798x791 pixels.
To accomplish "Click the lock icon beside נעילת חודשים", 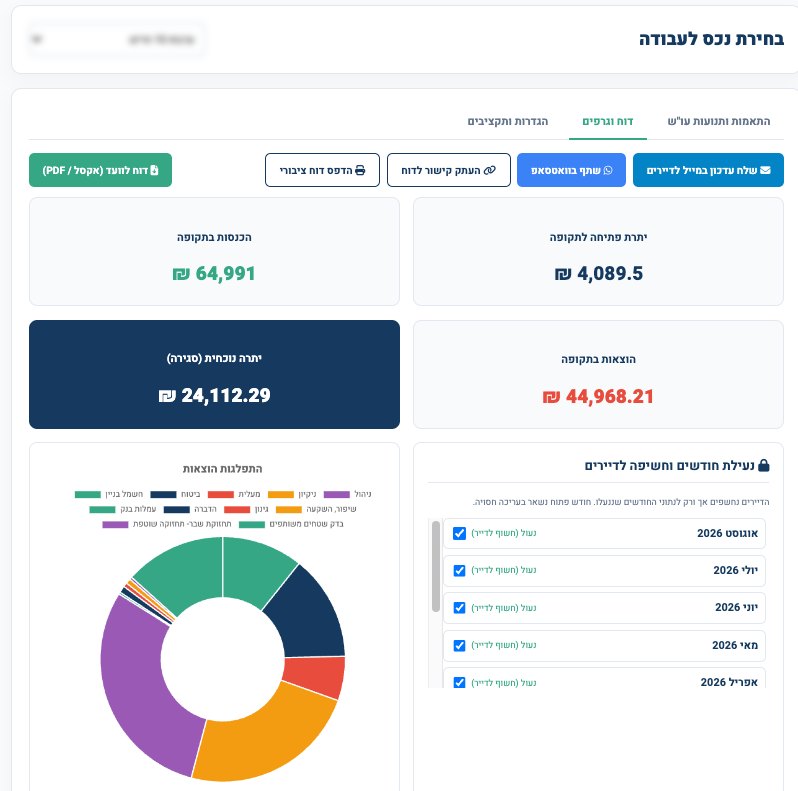I will click(x=763, y=465).
